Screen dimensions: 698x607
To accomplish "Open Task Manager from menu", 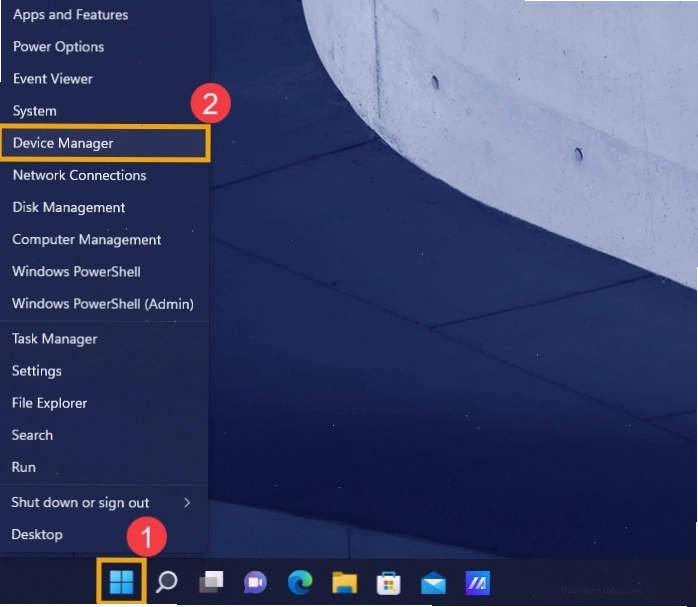I will coord(104,339).
